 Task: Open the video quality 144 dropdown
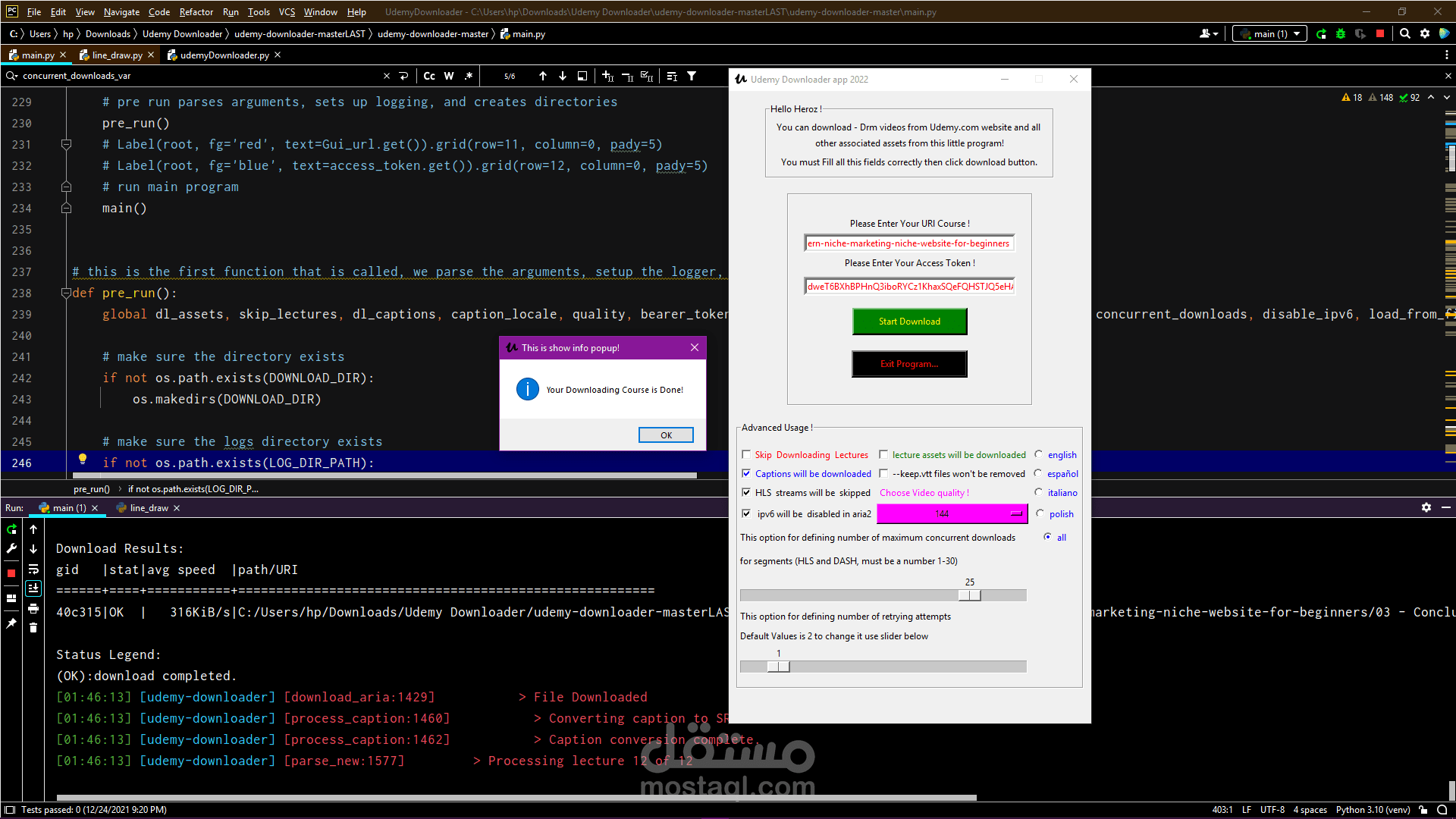[952, 514]
